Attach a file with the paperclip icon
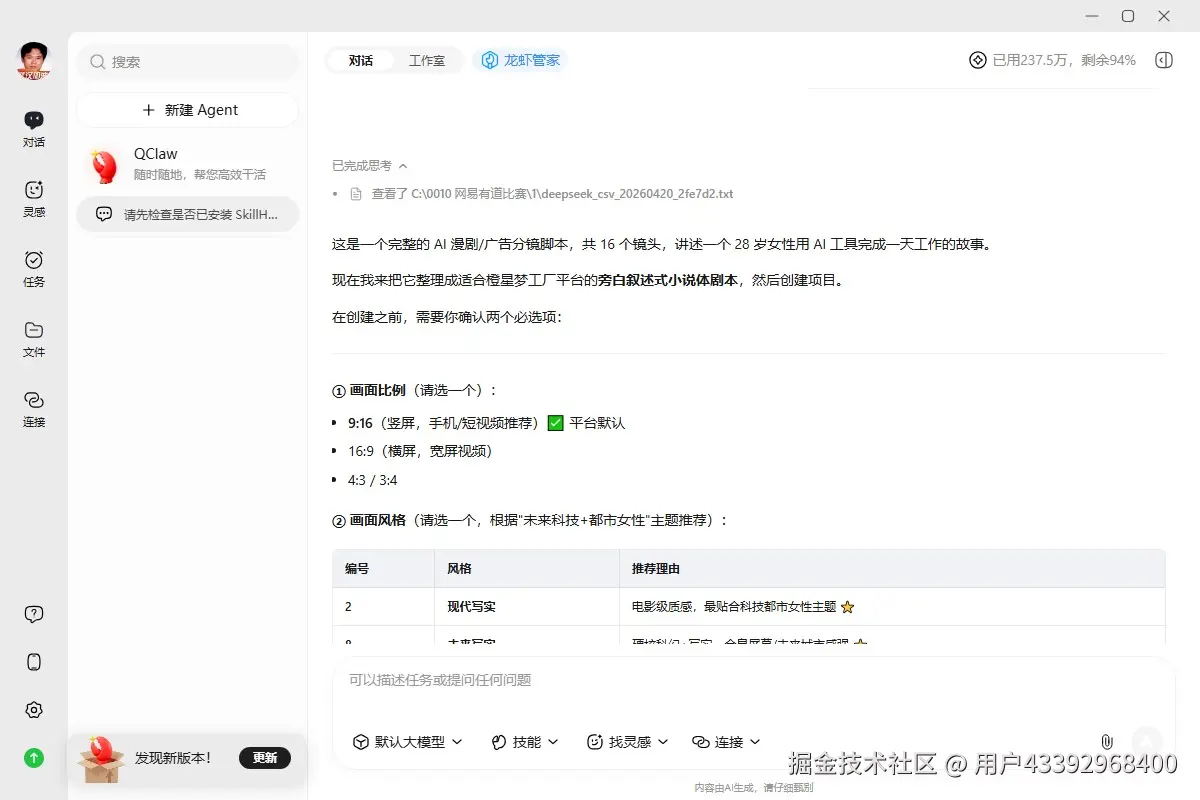 tap(1106, 742)
